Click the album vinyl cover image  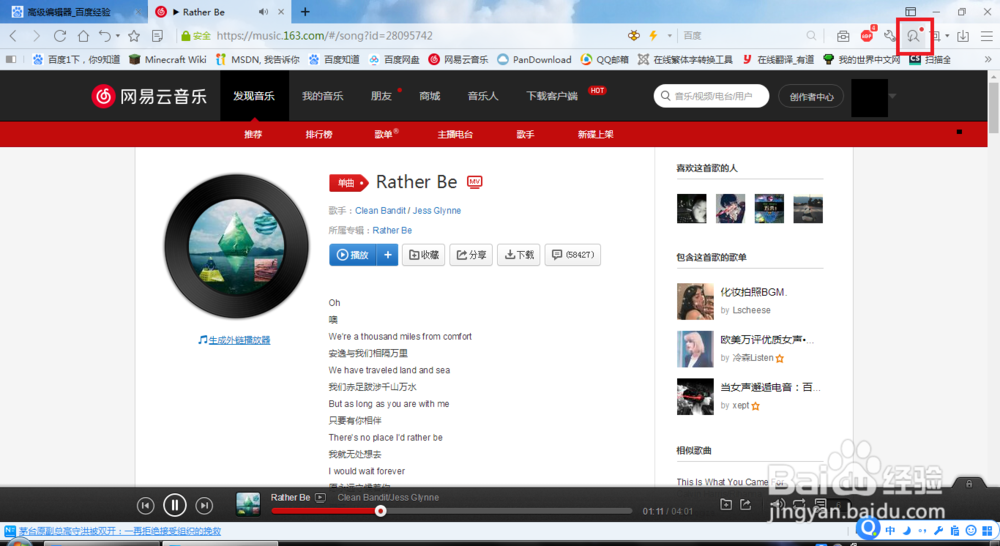[237, 246]
